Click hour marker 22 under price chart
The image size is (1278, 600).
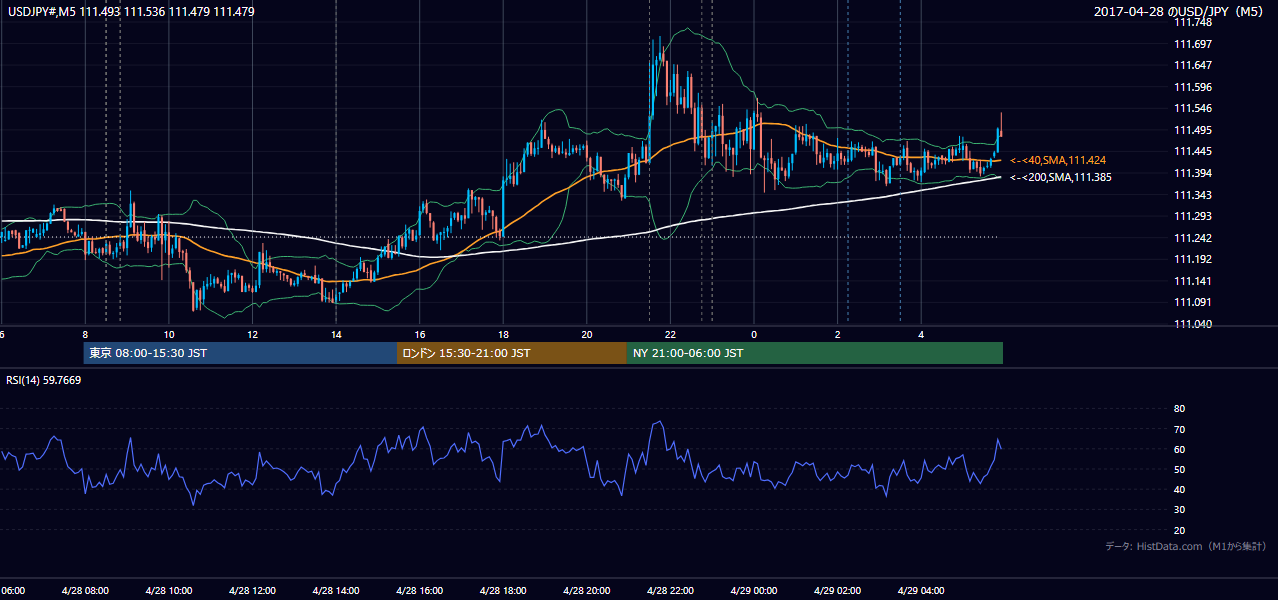[x=670, y=334]
